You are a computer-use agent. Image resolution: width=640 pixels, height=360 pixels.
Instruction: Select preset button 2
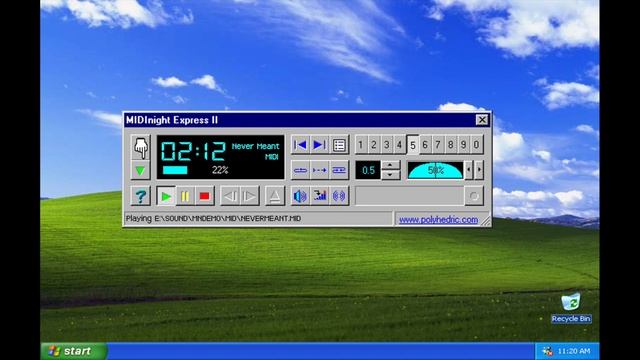coord(373,145)
